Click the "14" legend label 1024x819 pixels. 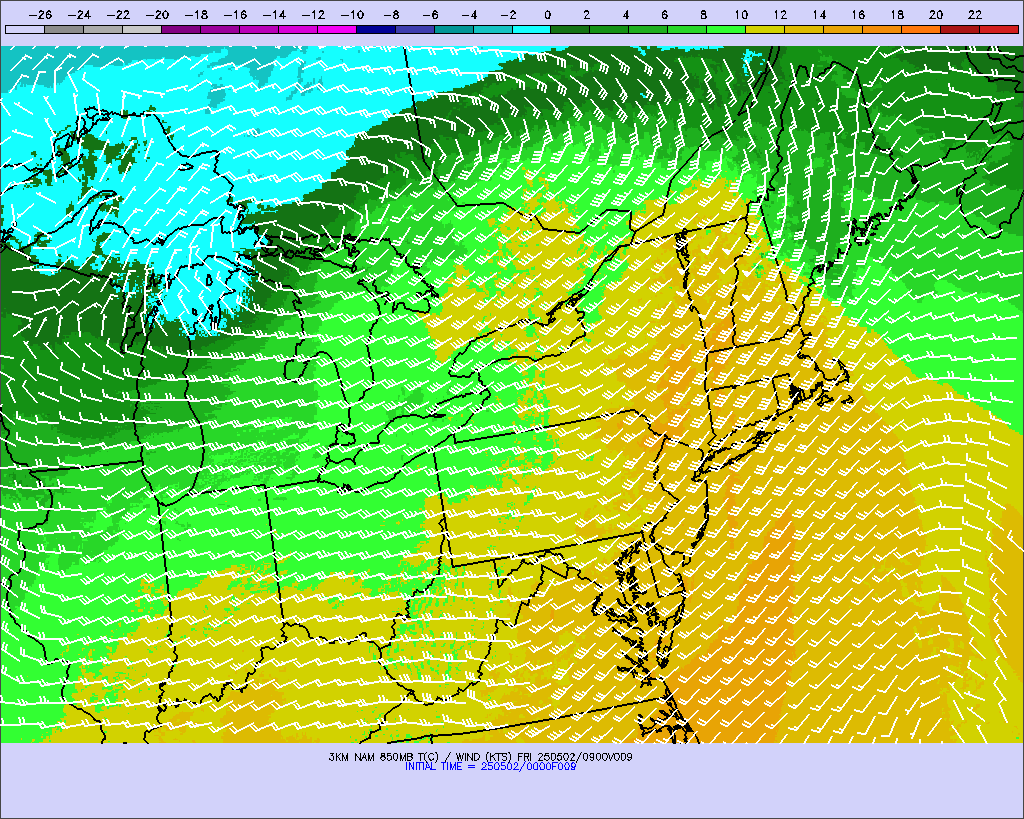point(820,15)
